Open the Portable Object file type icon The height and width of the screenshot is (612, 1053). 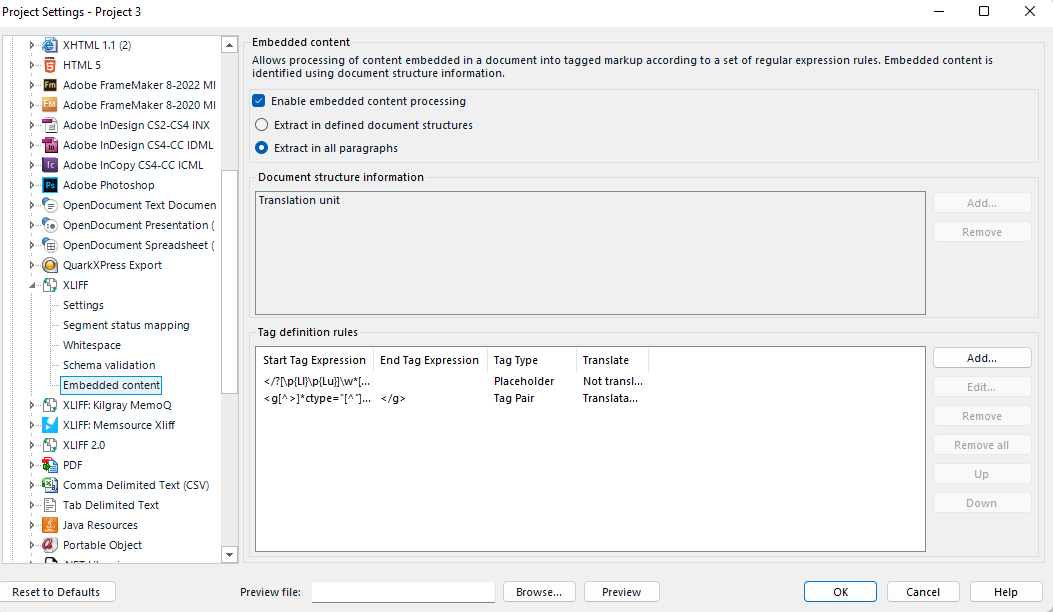48,545
